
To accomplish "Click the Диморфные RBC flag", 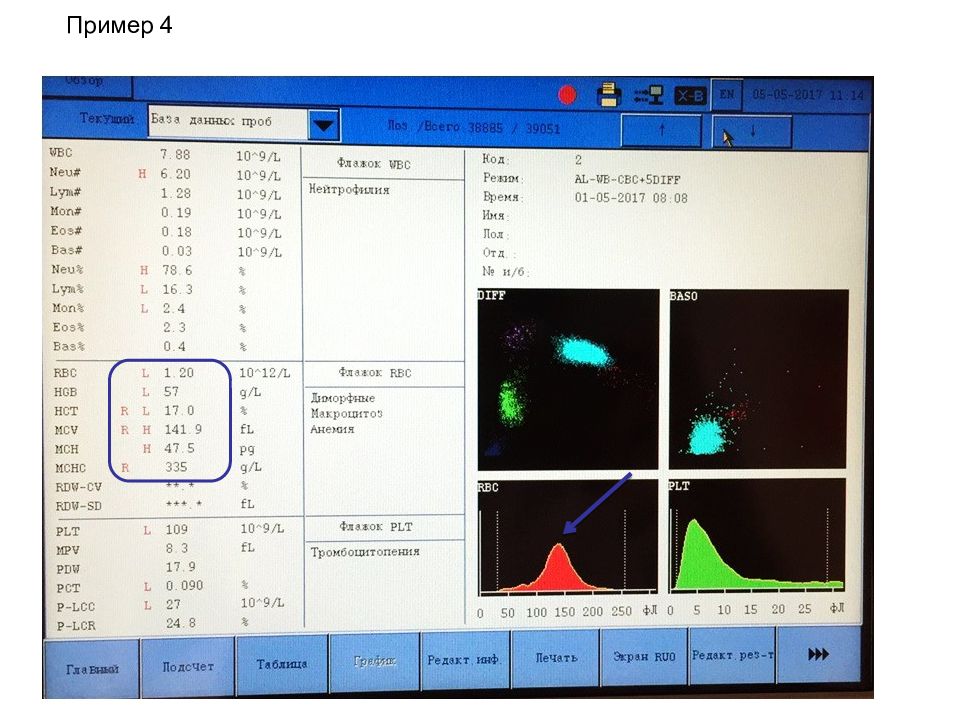I will click(x=343, y=398).
